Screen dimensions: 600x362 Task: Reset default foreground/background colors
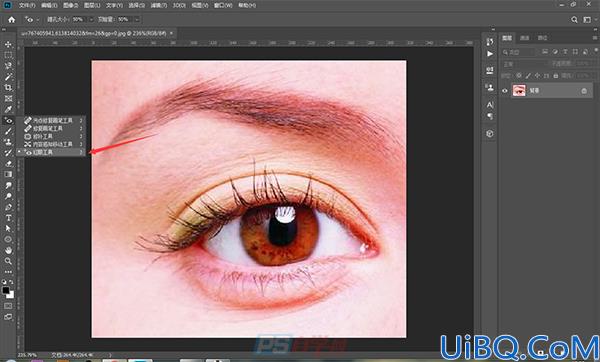click(4, 282)
